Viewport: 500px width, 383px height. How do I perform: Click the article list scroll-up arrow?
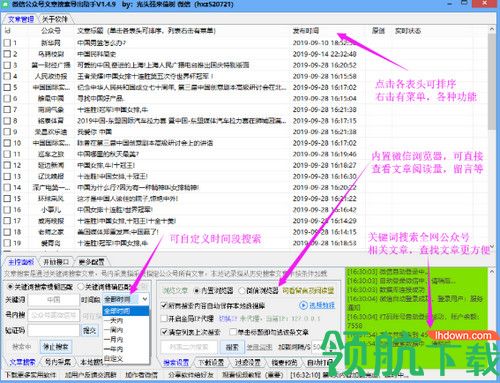click(x=491, y=30)
